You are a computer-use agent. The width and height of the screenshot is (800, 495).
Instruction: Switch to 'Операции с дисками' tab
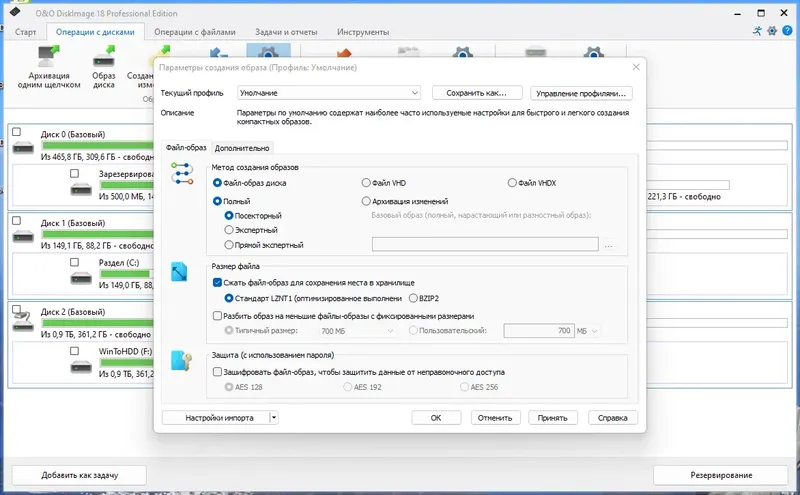(x=95, y=32)
